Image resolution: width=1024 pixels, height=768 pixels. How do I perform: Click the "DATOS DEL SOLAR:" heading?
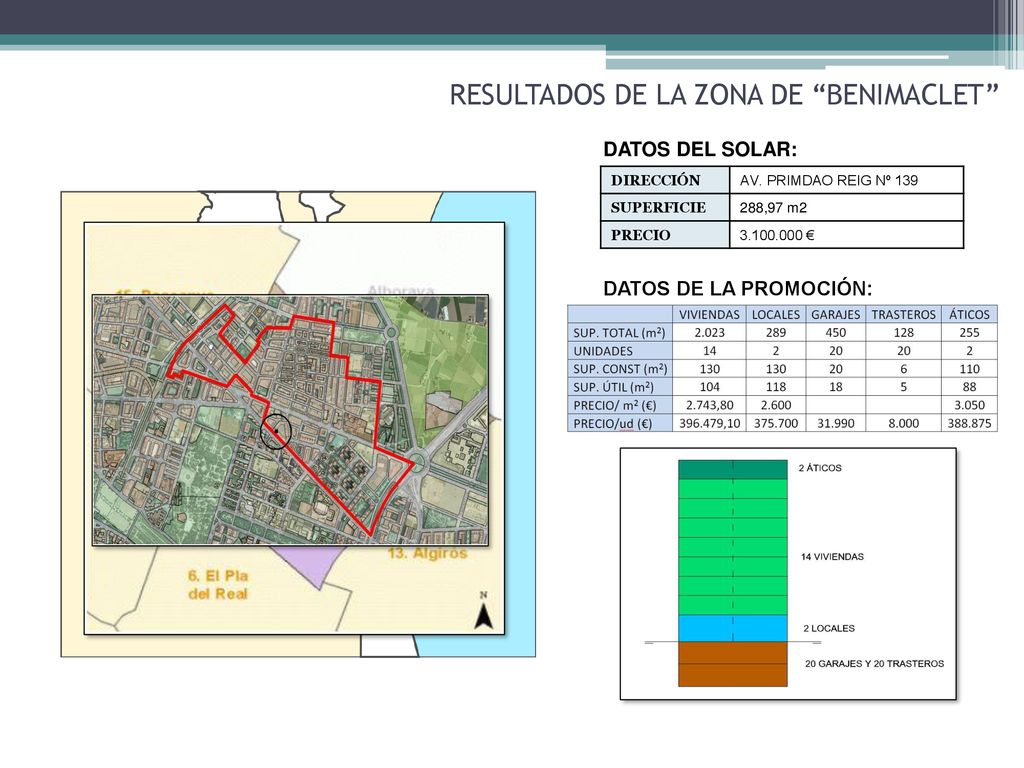tap(700, 150)
